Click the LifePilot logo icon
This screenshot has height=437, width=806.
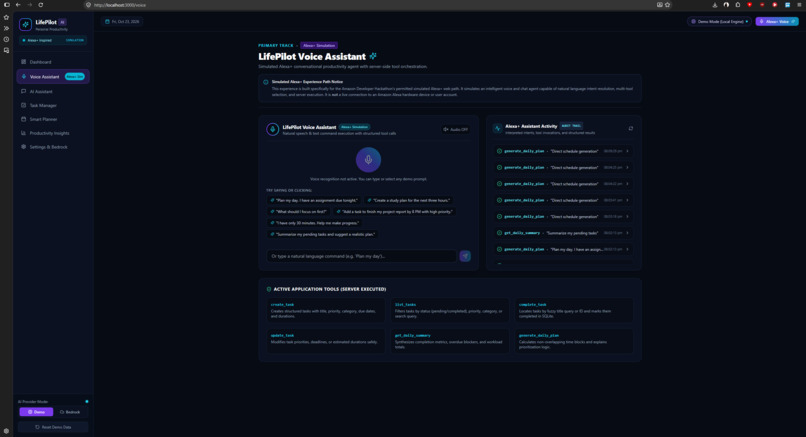[25, 24]
